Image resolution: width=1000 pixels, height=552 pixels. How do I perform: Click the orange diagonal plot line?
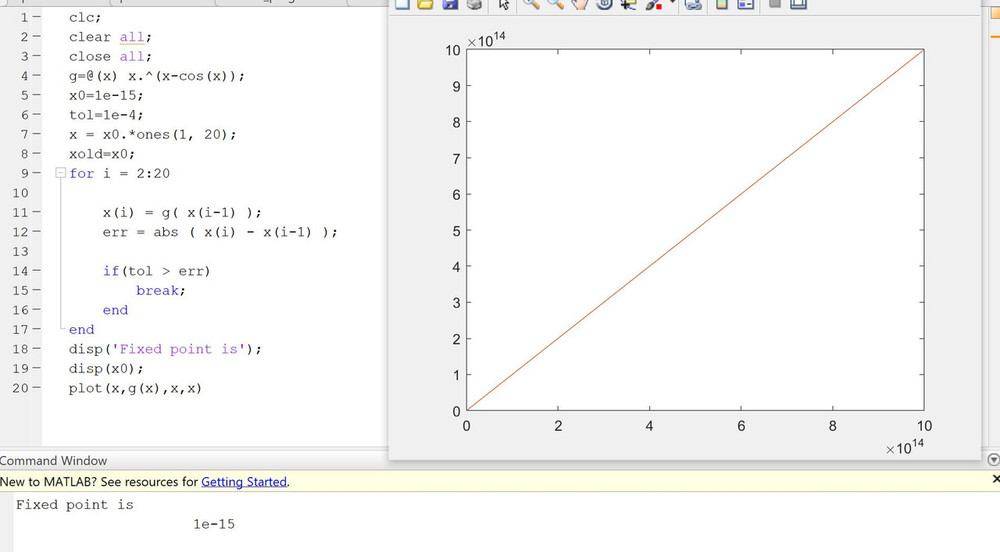[695, 230]
